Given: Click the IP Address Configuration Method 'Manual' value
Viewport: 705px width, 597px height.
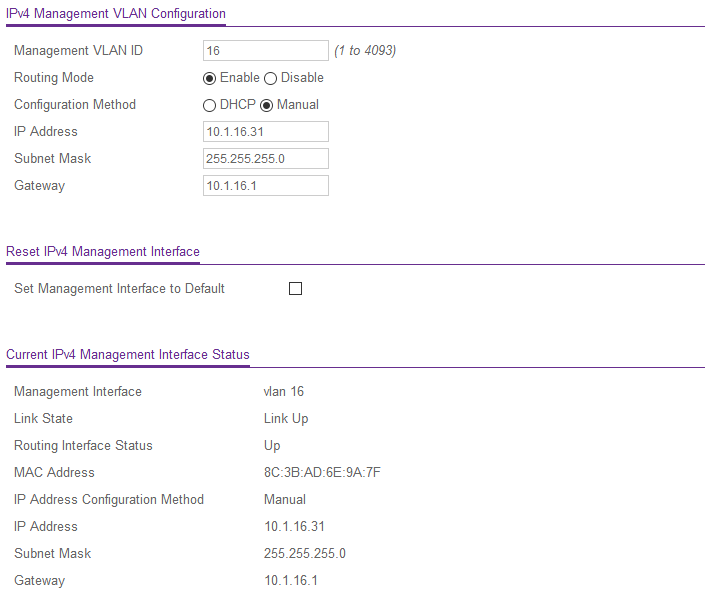Looking at the screenshot, I should click(285, 499).
